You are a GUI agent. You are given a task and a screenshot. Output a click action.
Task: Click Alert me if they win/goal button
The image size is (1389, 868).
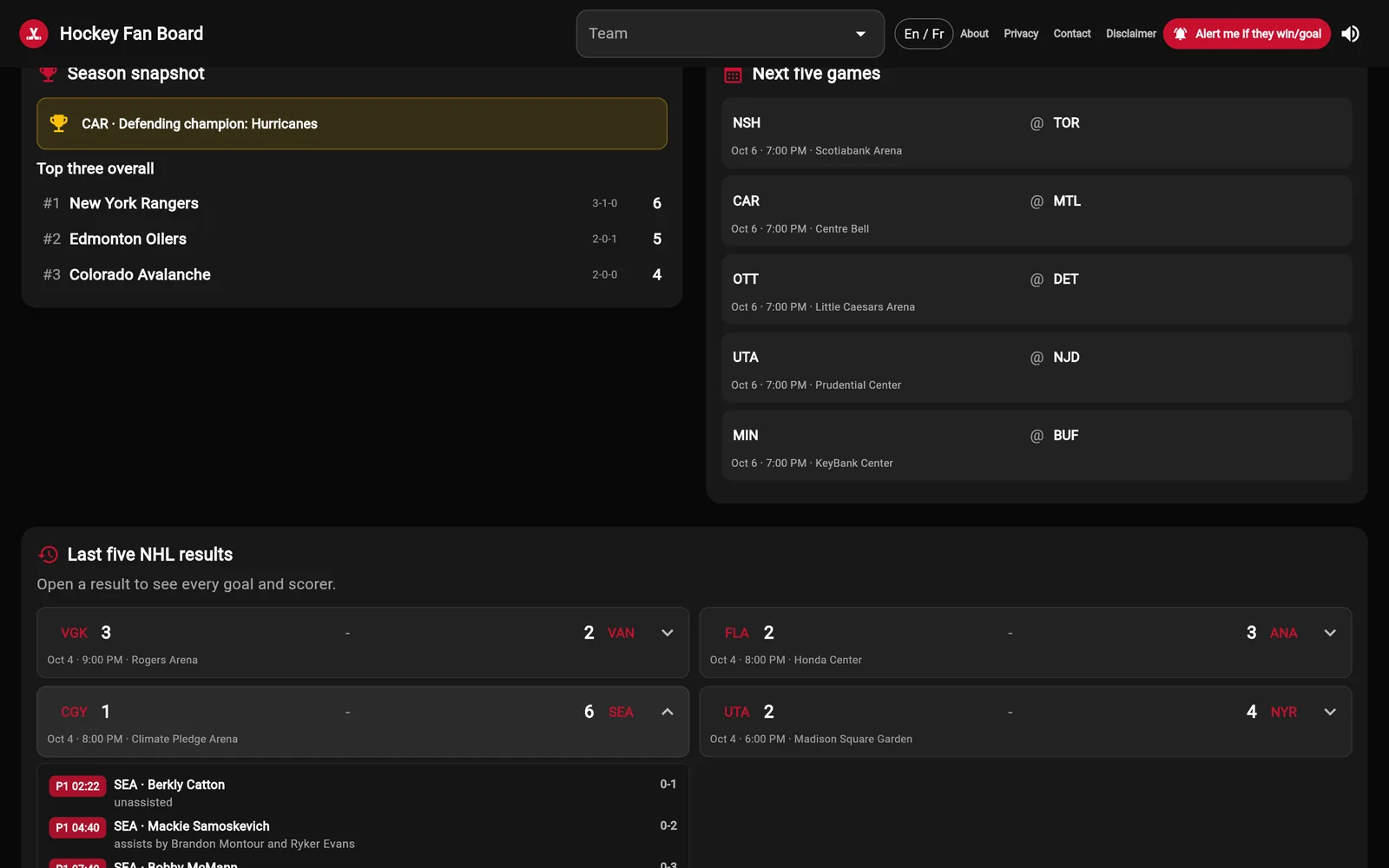pyautogui.click(x=1247, y=34)
